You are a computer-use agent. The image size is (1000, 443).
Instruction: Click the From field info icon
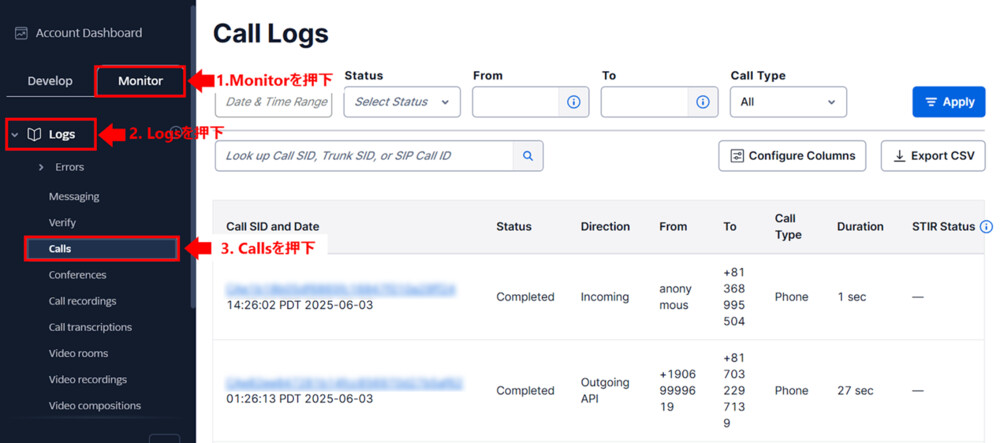[574, 102]
